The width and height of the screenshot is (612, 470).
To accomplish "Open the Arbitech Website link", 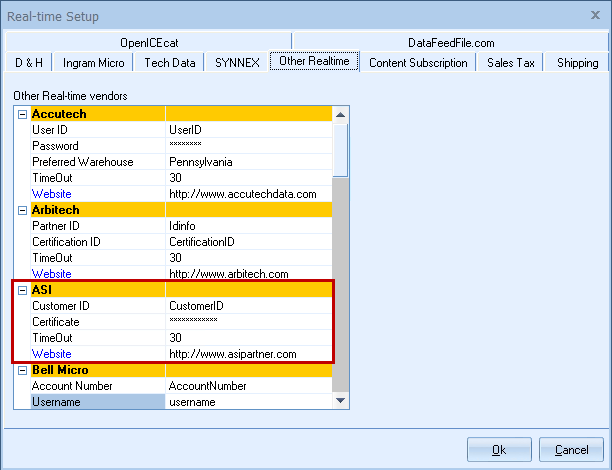I will pyautogui.click(x=52, y=274).
